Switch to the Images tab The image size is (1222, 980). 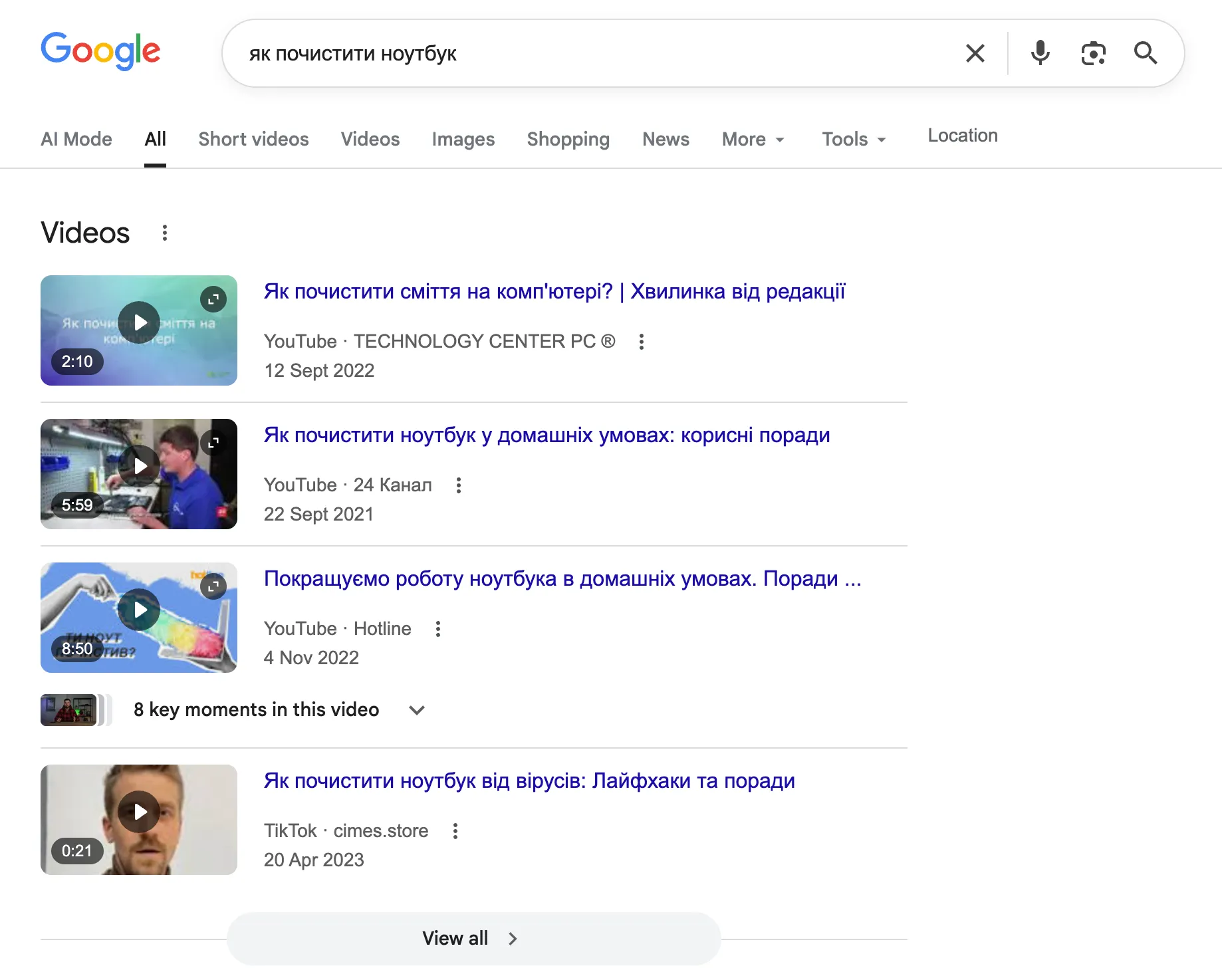[x=463, y=139]
